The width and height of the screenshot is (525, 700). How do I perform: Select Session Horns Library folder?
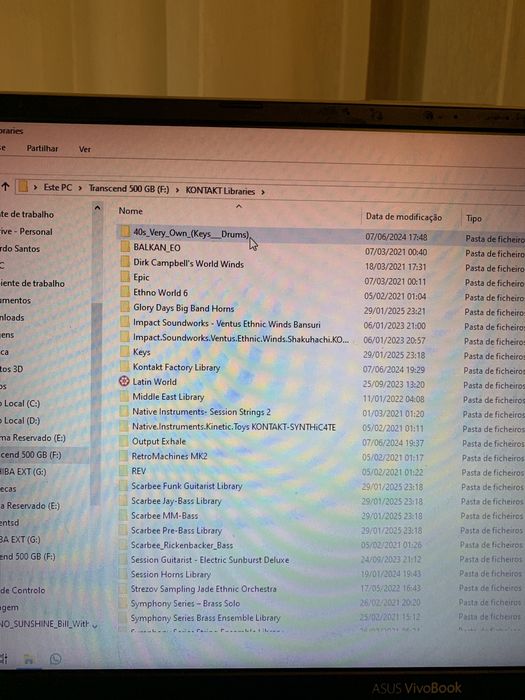[x=171, y=574]
